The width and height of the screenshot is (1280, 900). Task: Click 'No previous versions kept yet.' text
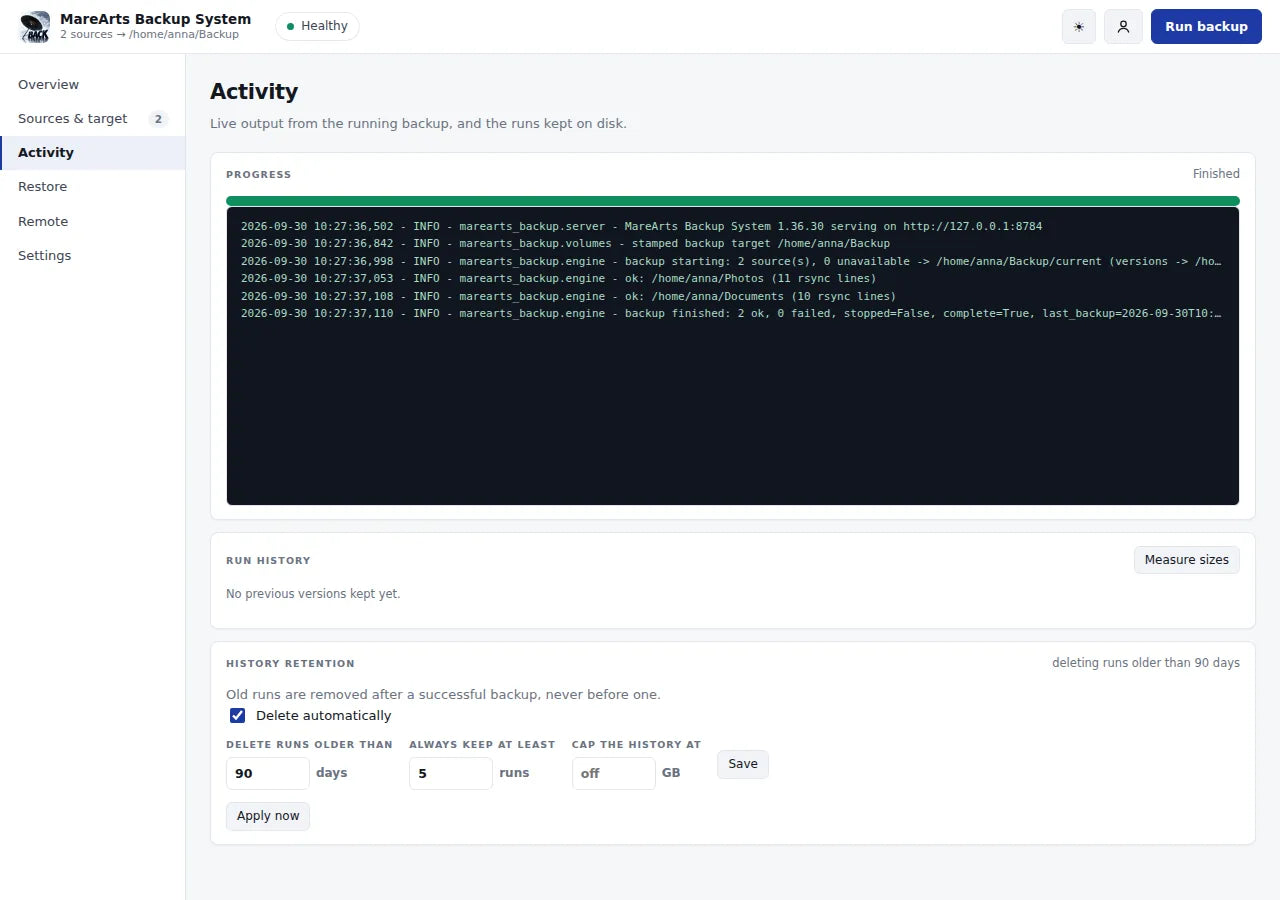(313, 594)
